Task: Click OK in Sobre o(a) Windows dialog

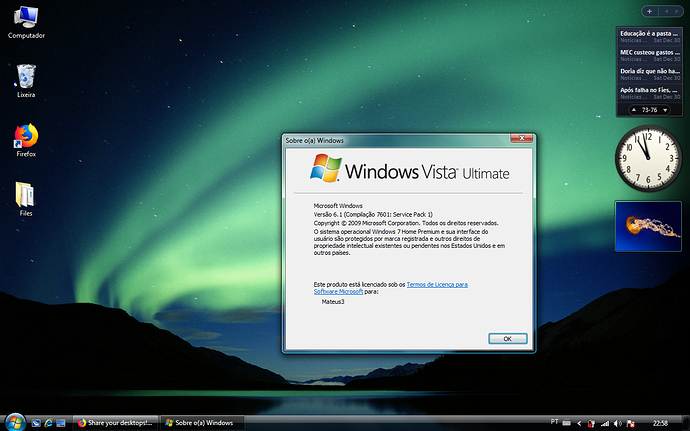Action: tap(507, 339)
